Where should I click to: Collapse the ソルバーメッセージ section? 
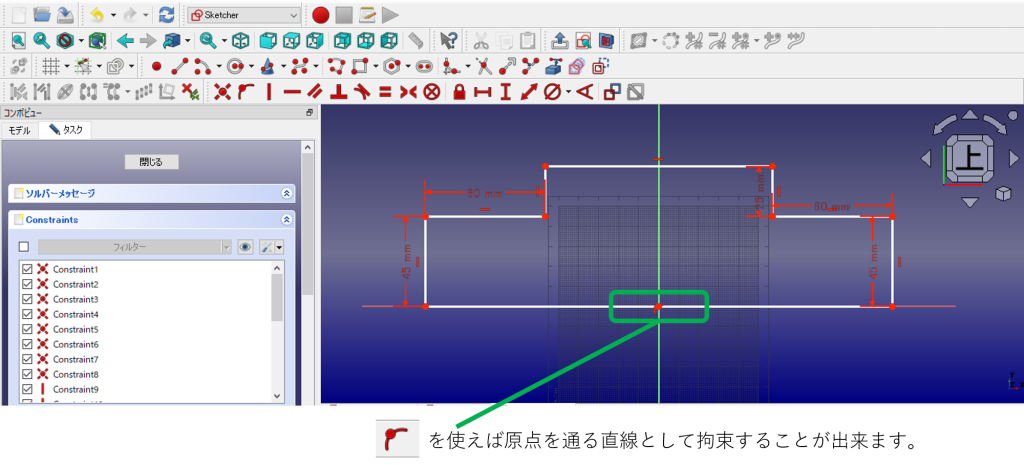pos(287,193)
